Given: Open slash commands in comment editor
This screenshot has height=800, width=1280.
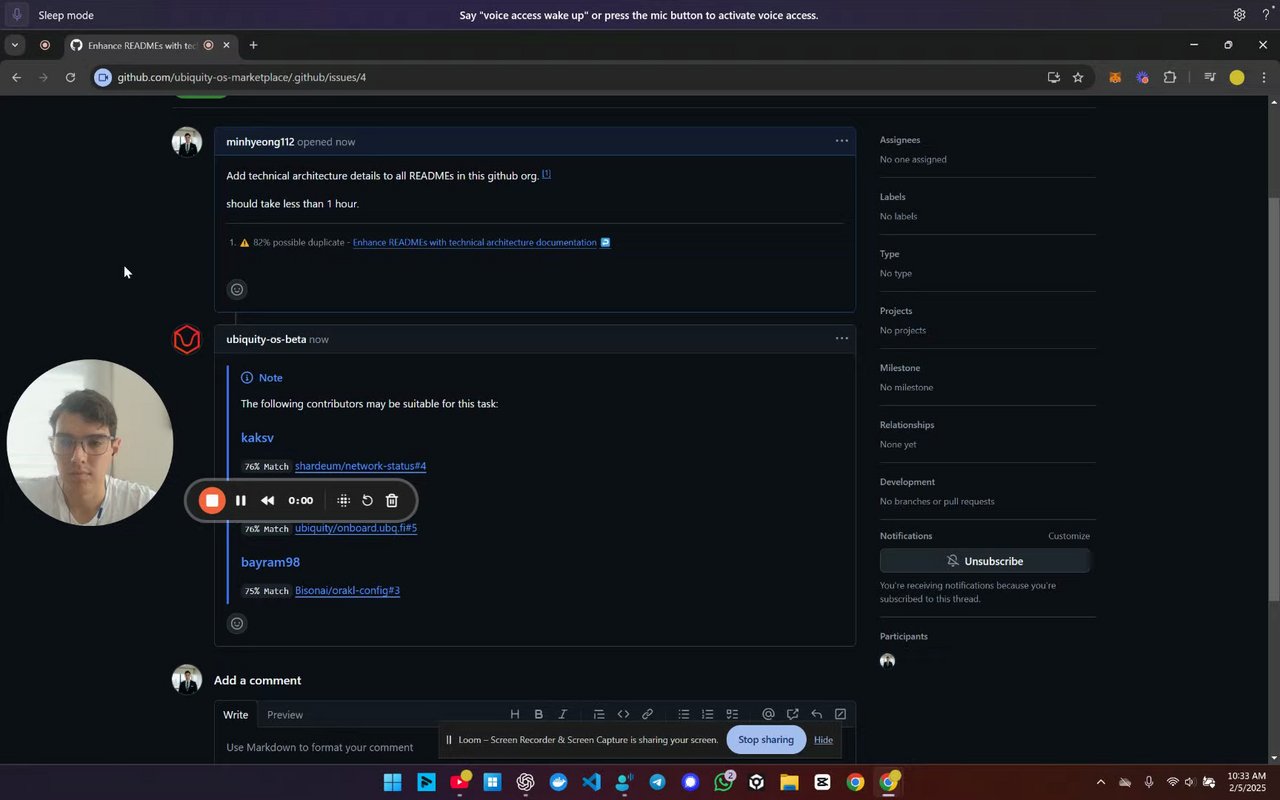Looking at the screenshot, I should tap(840, 714).
